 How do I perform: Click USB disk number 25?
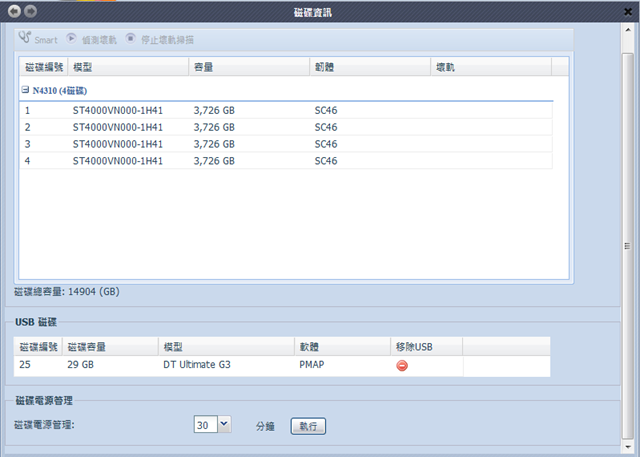click(x=25, y=364)
